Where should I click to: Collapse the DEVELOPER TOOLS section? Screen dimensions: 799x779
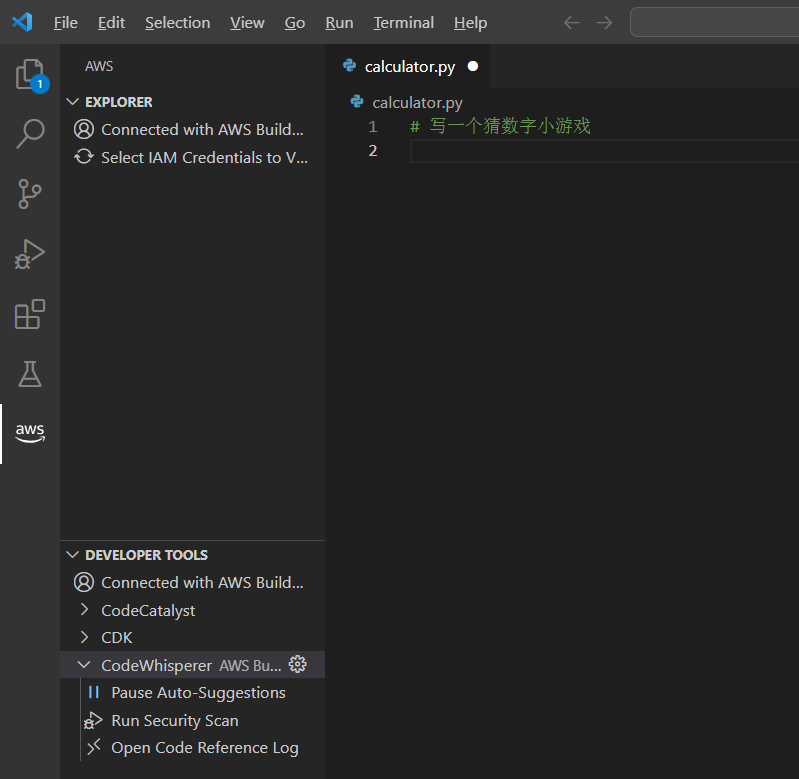pos(73,554)
